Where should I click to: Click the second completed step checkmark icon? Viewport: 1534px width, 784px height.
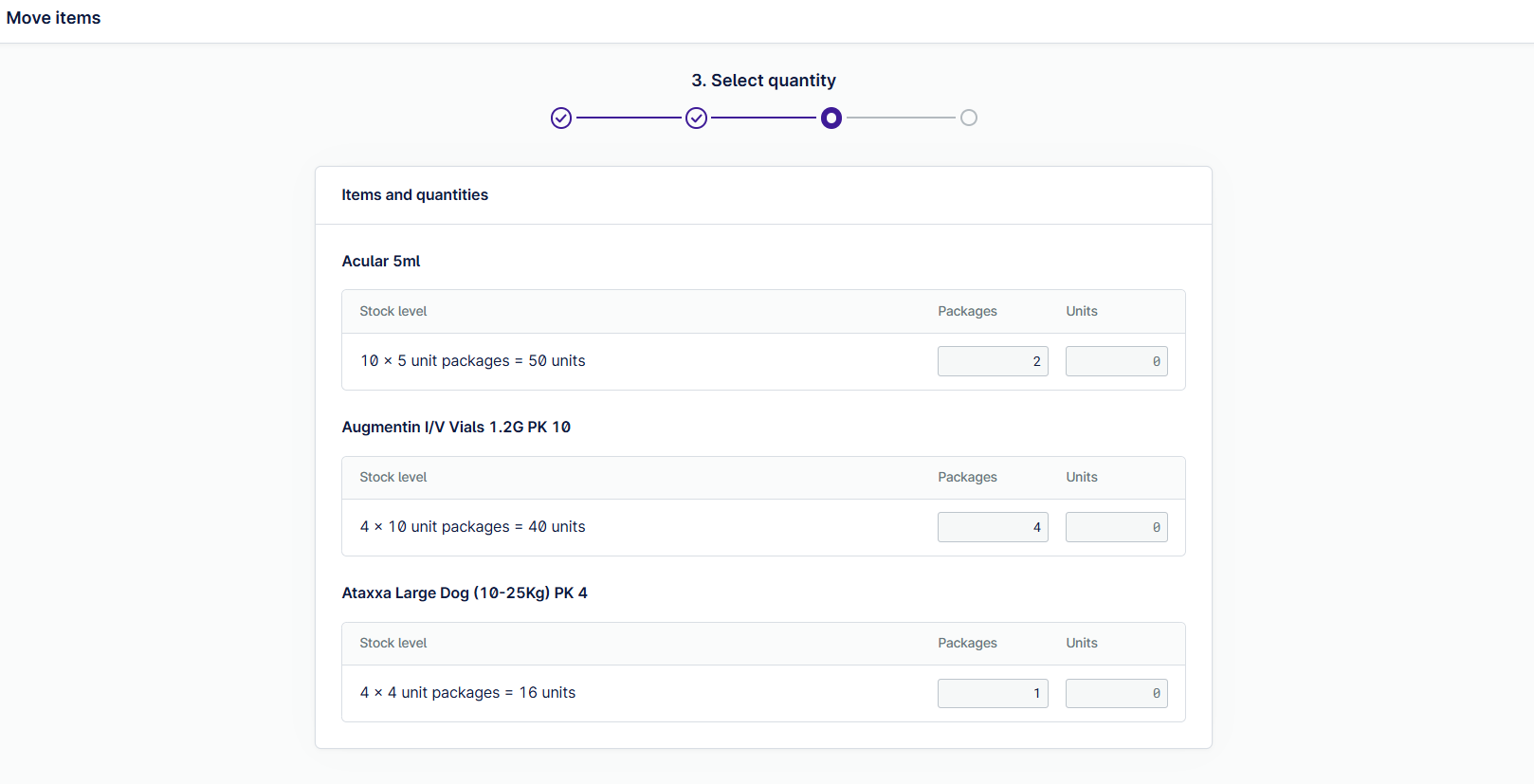tap(697, 118)
